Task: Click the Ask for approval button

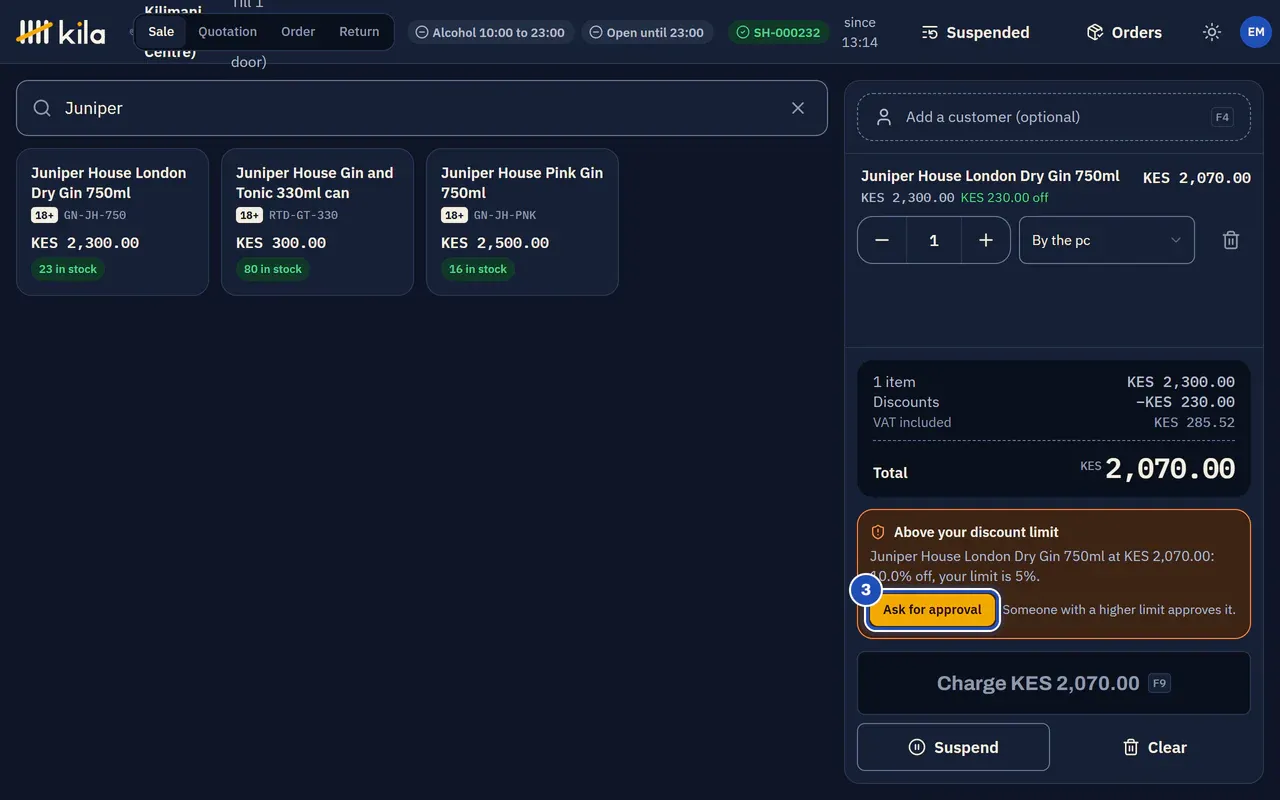Action: pos(932,610)
